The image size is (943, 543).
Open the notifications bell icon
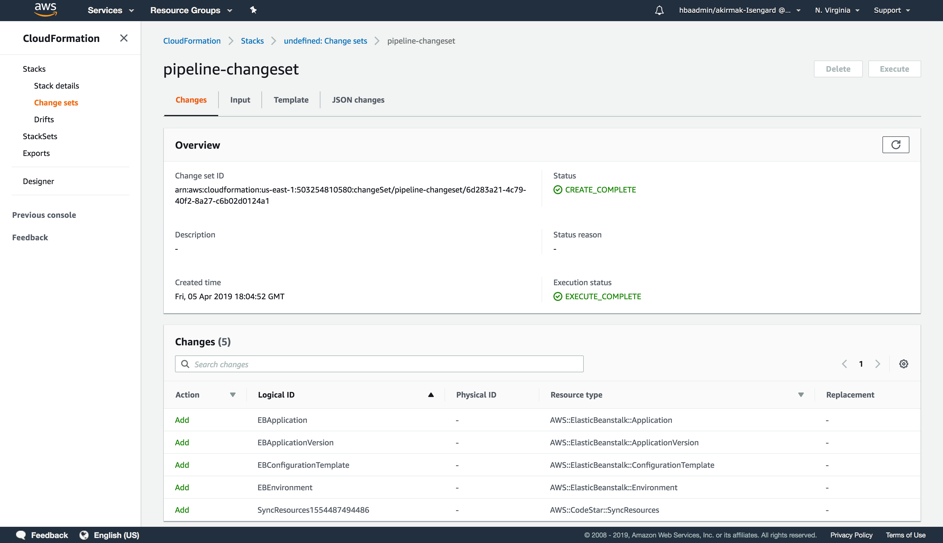coord(659,10)
